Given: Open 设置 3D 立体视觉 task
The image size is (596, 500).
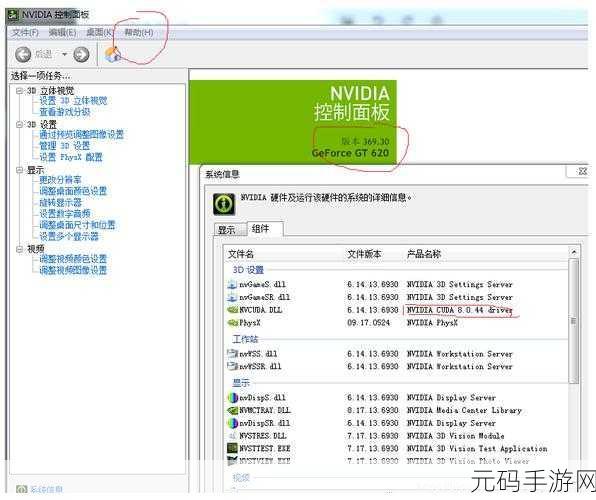Looking at the screenshot, I should pos(73,101).
